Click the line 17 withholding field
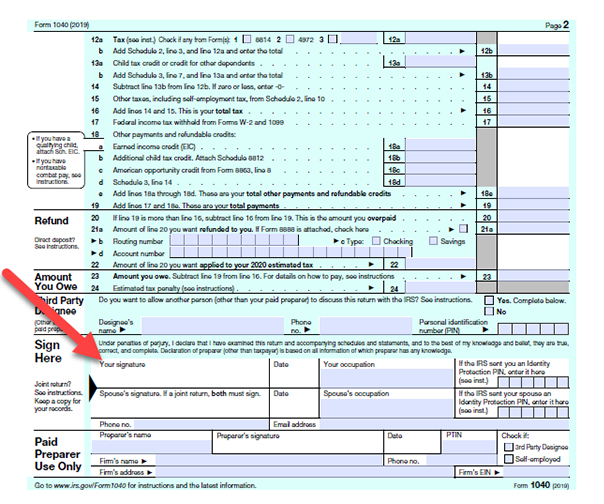The width and height of the screenshot is (604, 504). pos(534,122)
